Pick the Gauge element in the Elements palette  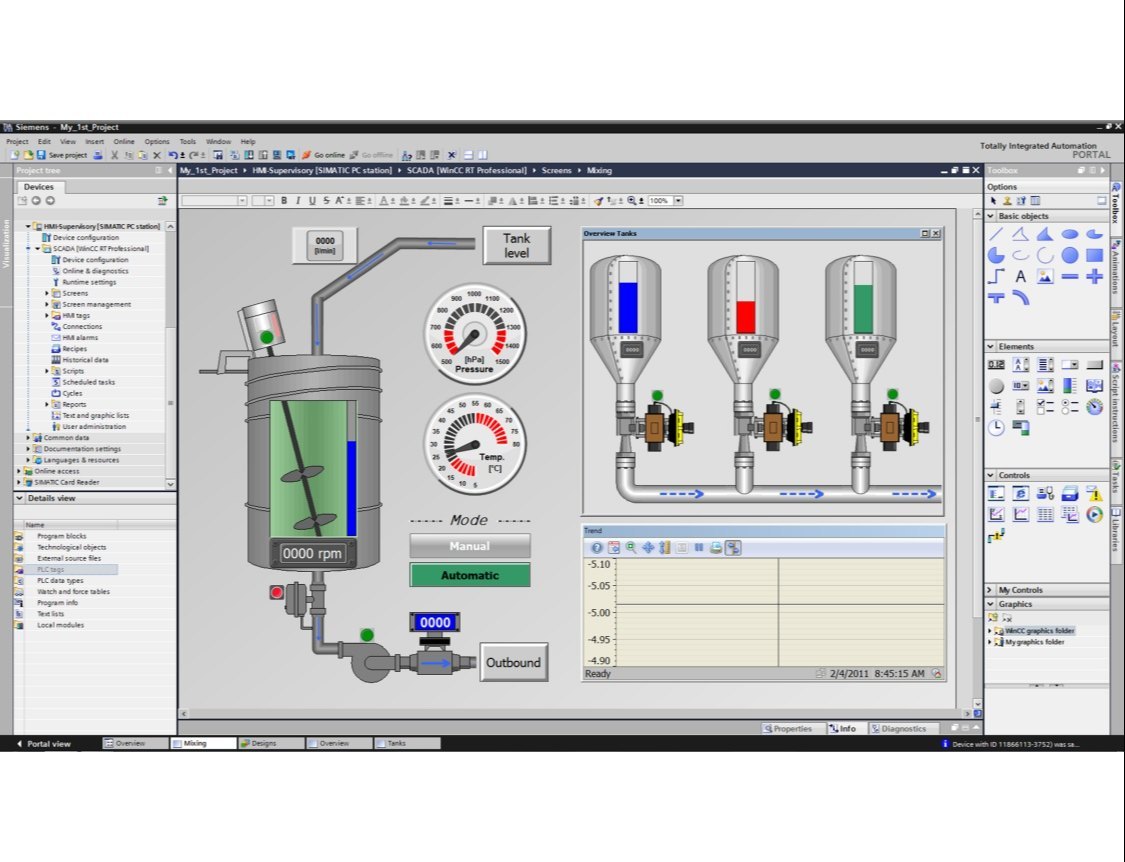pos(1094,406)
